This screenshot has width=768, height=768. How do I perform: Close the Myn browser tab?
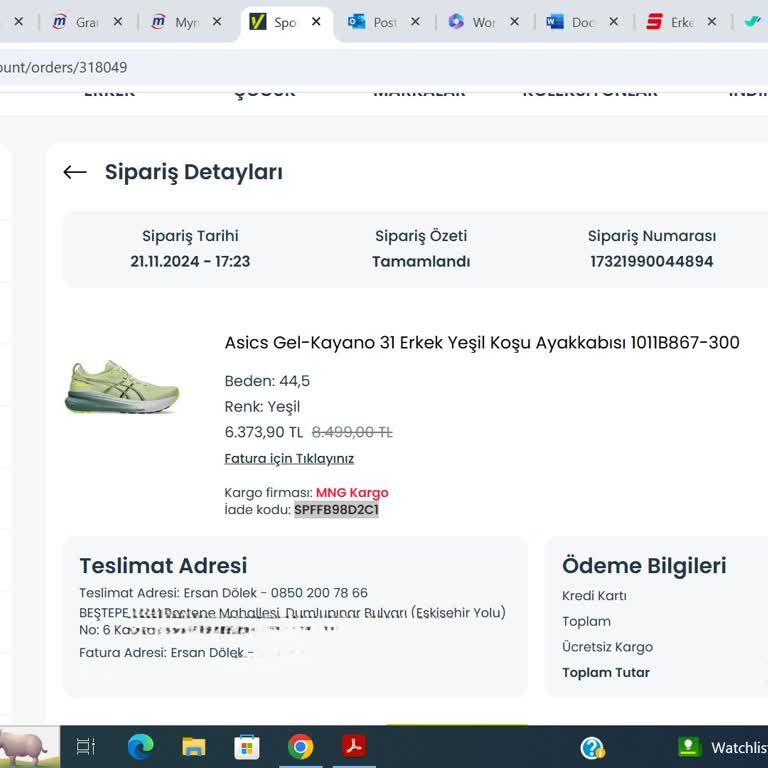(x=217, y=22)
